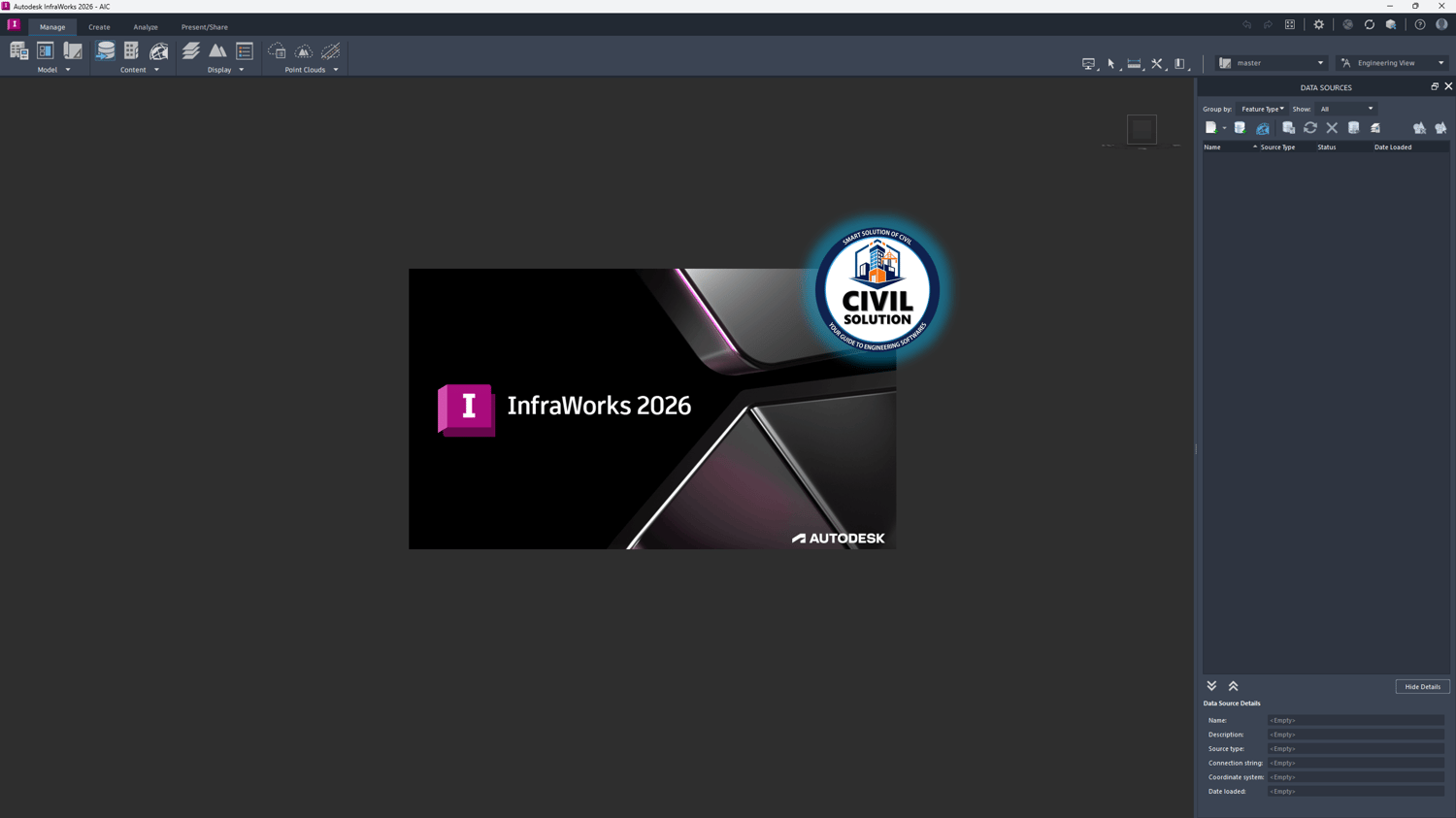
Task: Open the Surface Layers stacked icon
Action: pos(191,51)
